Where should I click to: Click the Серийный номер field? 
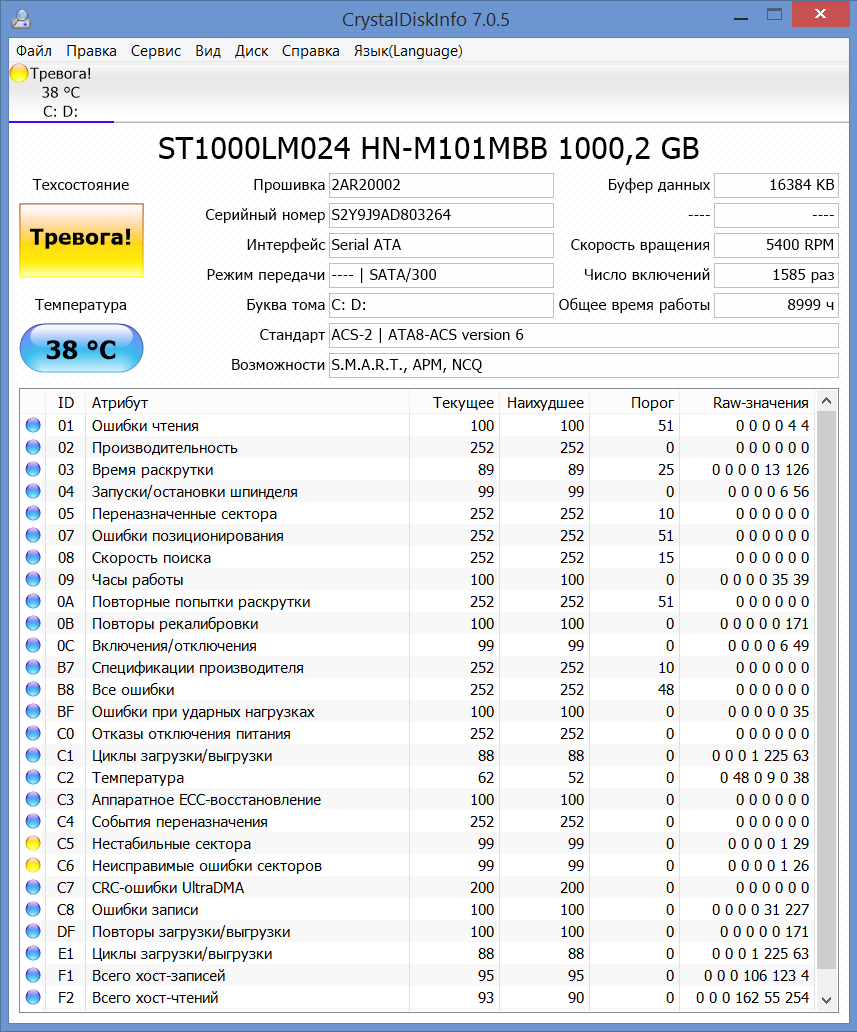coord(441,215)
